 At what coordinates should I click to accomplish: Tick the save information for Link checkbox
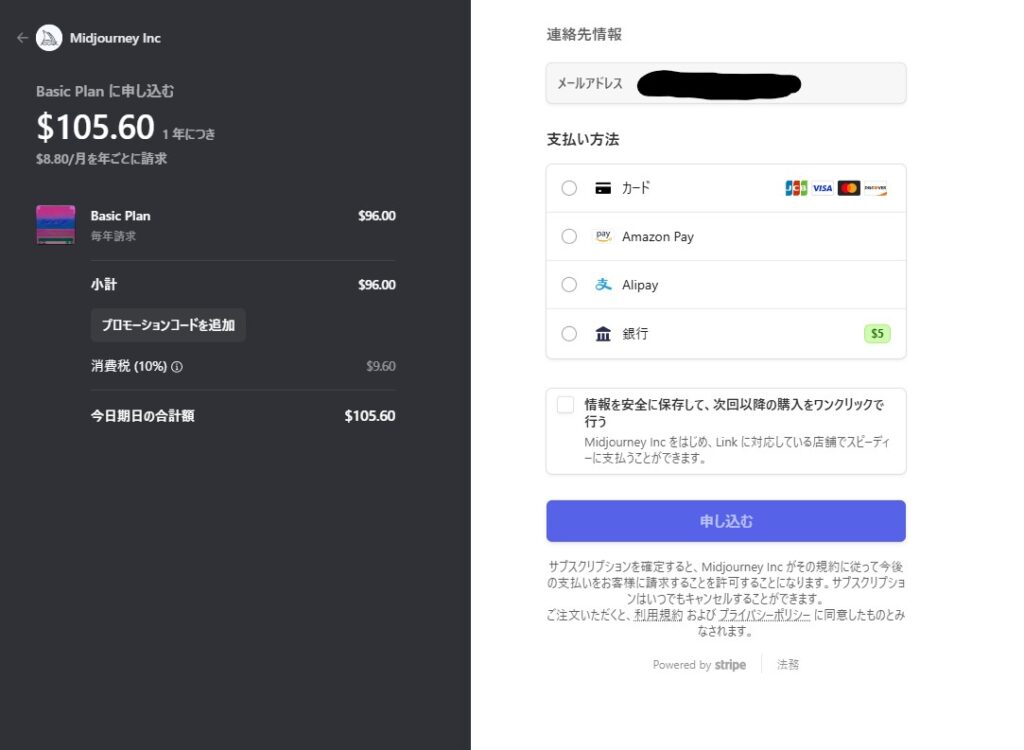566,404
